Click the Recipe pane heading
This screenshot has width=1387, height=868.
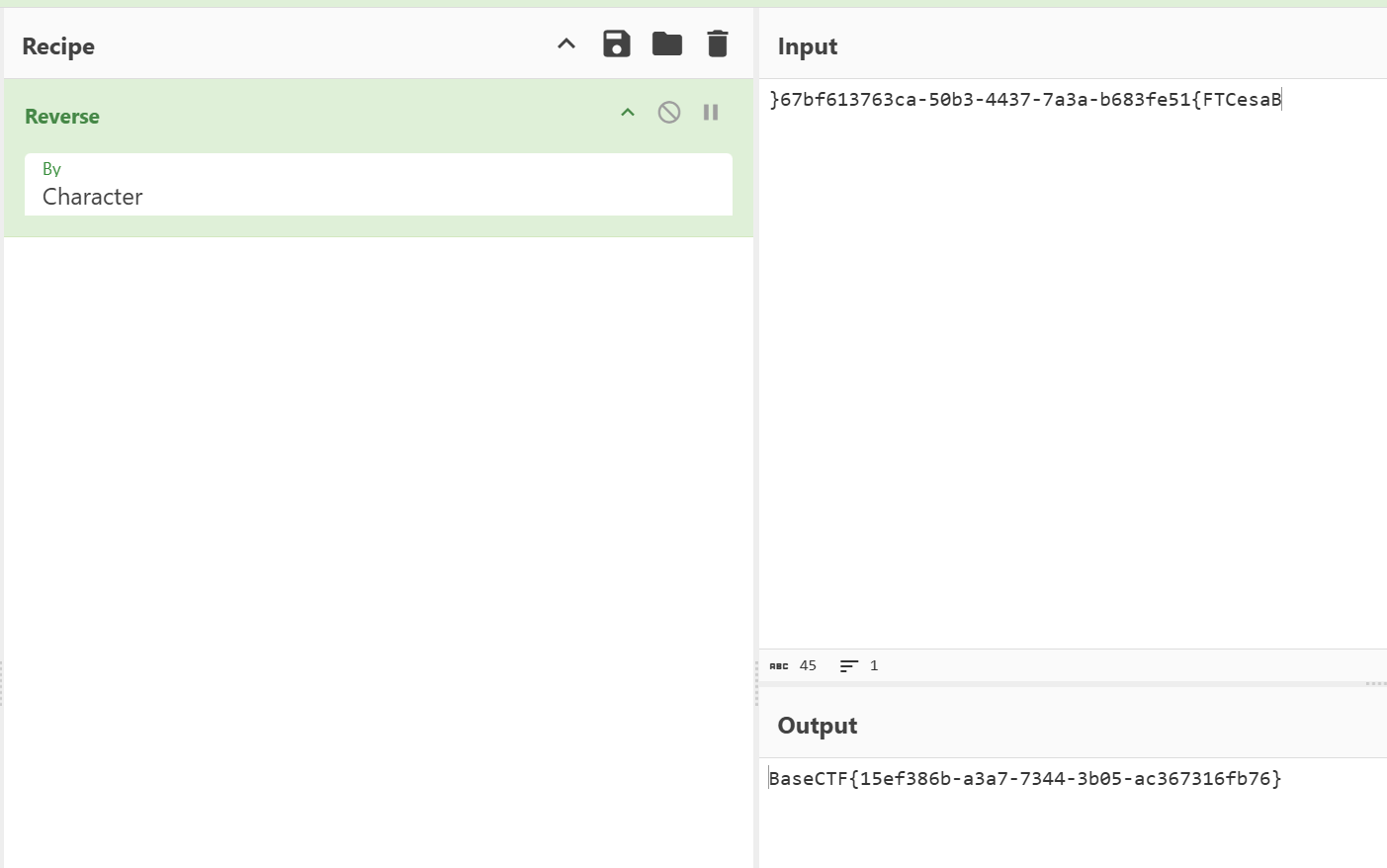click(58, 46)
